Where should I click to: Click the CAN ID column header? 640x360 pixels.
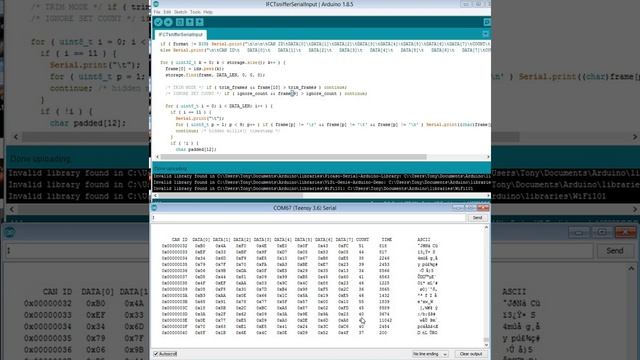tap(180, 240)
